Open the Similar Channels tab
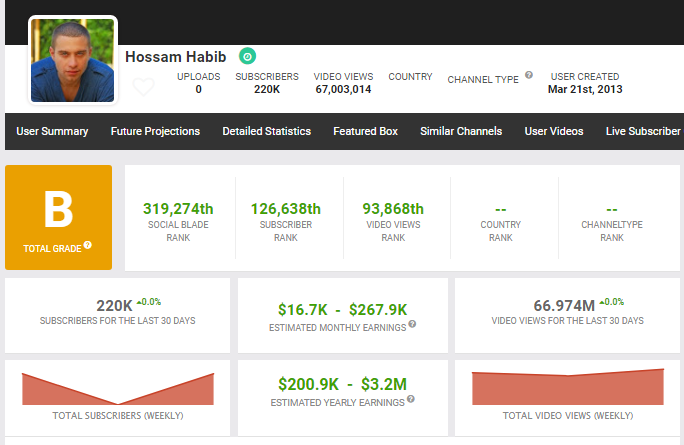 461,131
